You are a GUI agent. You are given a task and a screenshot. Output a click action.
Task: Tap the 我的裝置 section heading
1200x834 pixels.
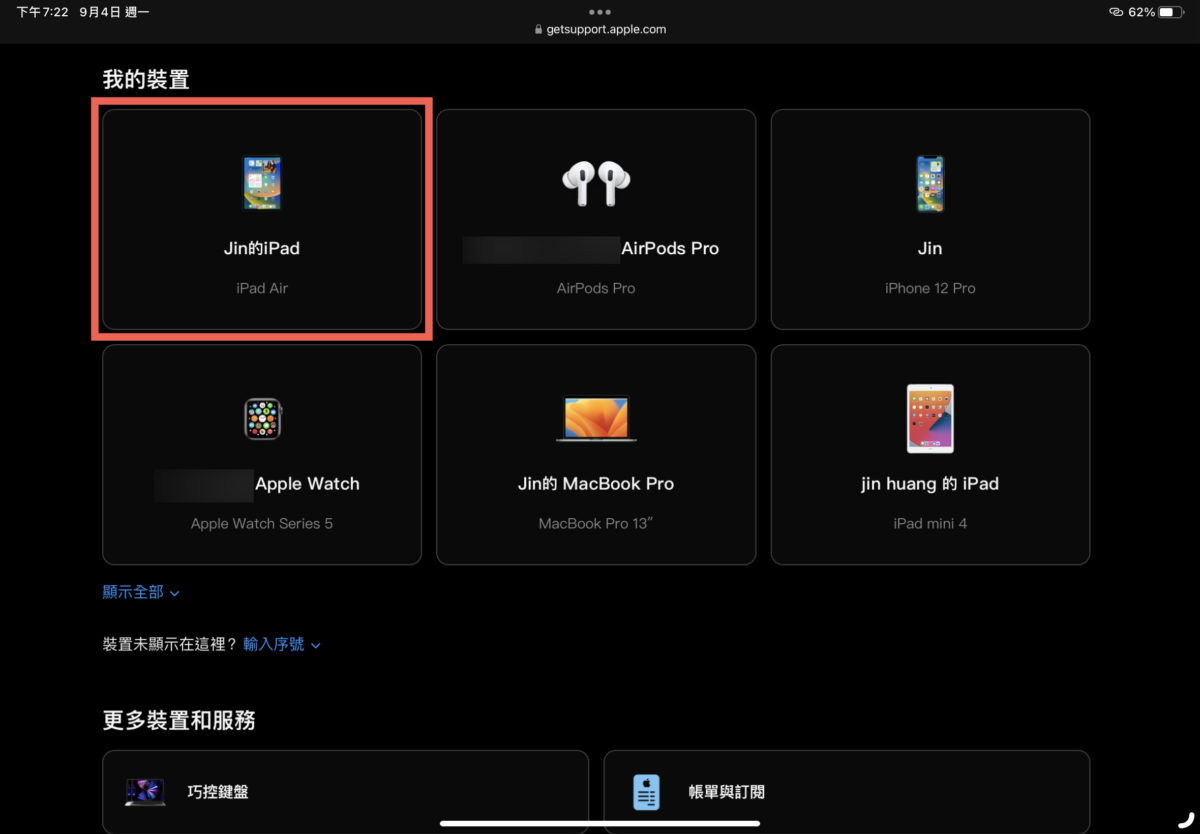click(x=146, y=79)
